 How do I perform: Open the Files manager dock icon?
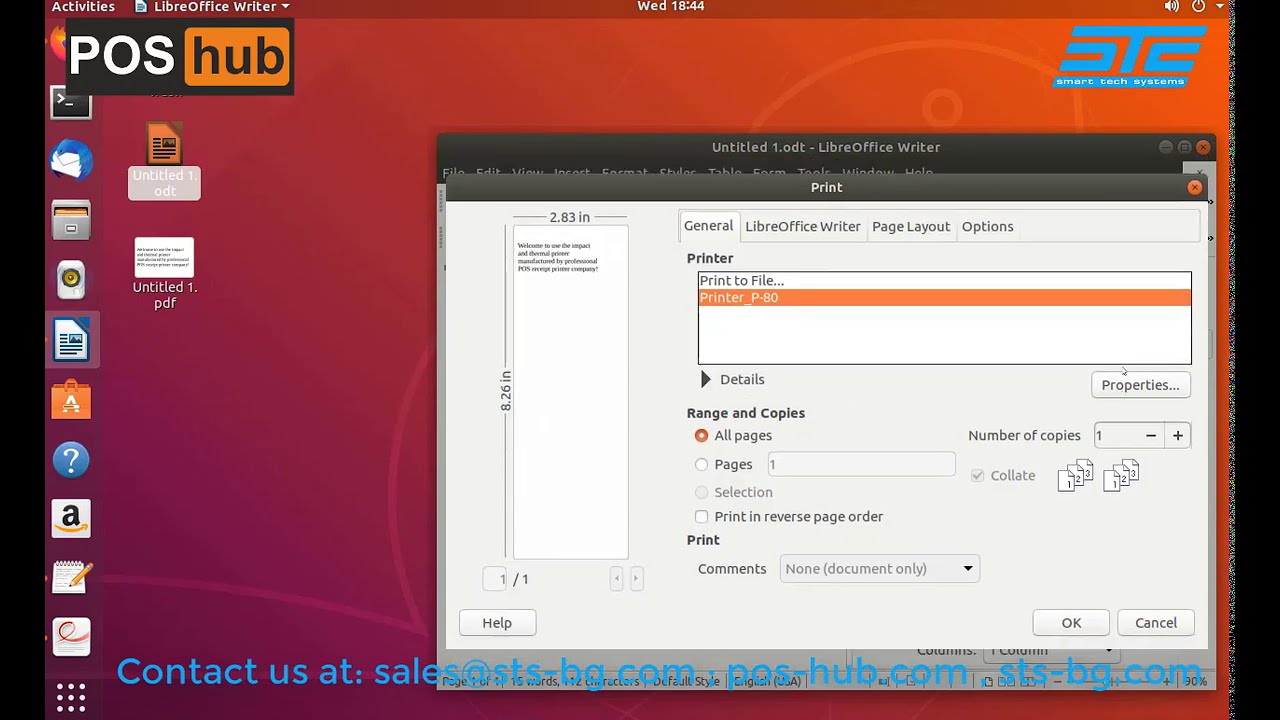(71, 220)
